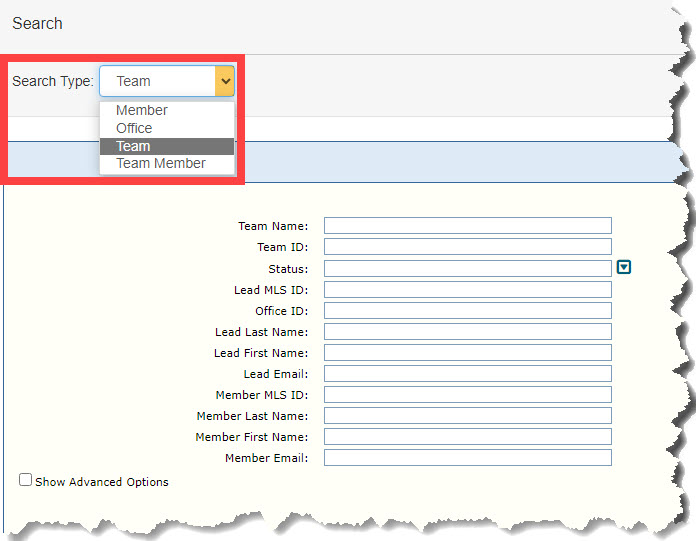The image size is (696, 541).
Task: Open the Search Type dropdown arrow
Action: point(225,81)
